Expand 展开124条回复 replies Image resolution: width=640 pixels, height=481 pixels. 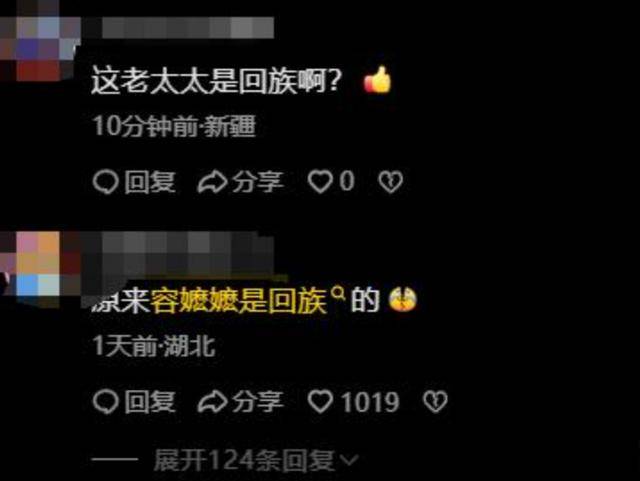[x=245, y=461]
